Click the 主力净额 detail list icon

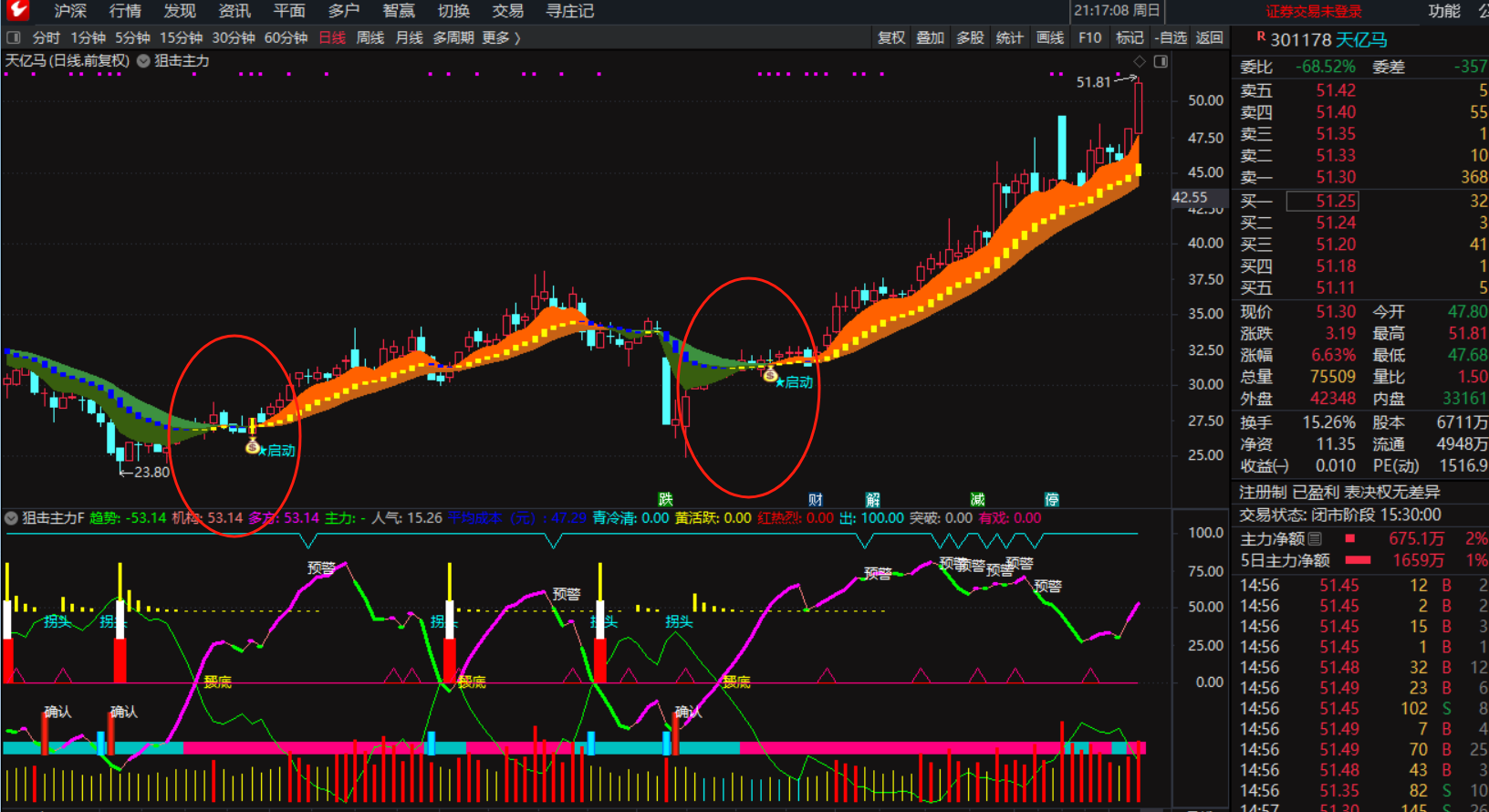coord(1315,539)
